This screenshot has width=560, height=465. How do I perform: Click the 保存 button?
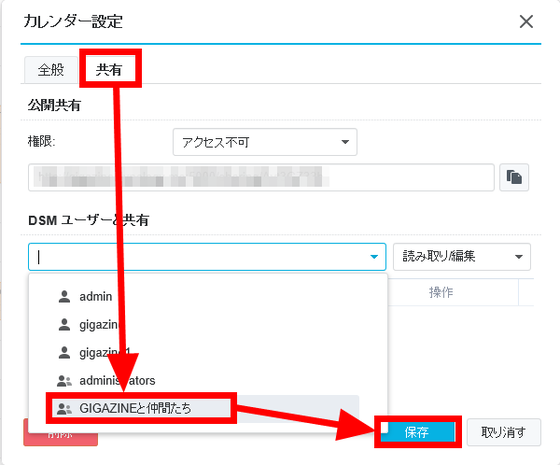tap(418, 432)
